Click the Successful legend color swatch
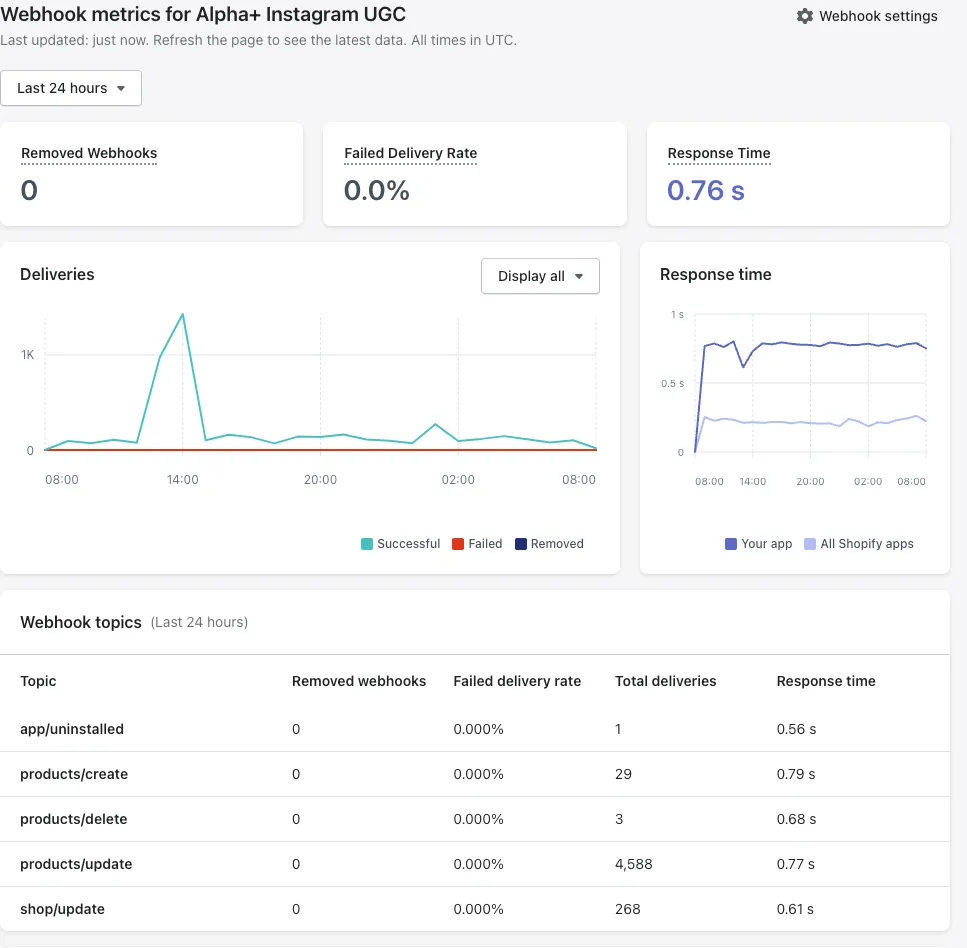967x948 pixels. tap(367, 544)
